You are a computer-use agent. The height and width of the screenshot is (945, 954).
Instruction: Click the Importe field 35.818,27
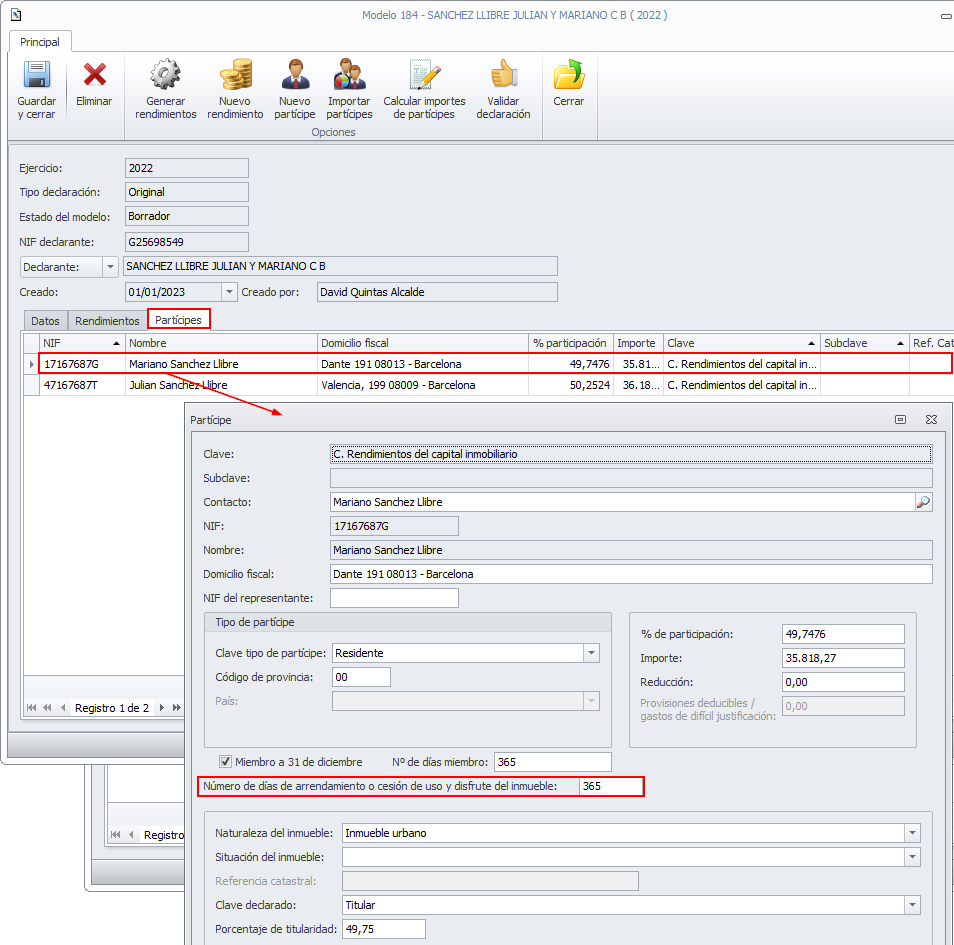point(843,658)
